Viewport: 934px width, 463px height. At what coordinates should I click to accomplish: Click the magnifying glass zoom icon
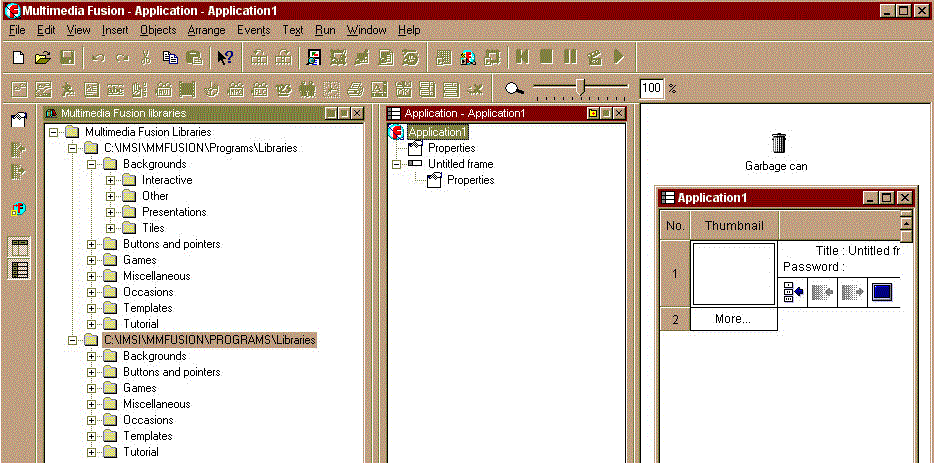tap(515, 89)
